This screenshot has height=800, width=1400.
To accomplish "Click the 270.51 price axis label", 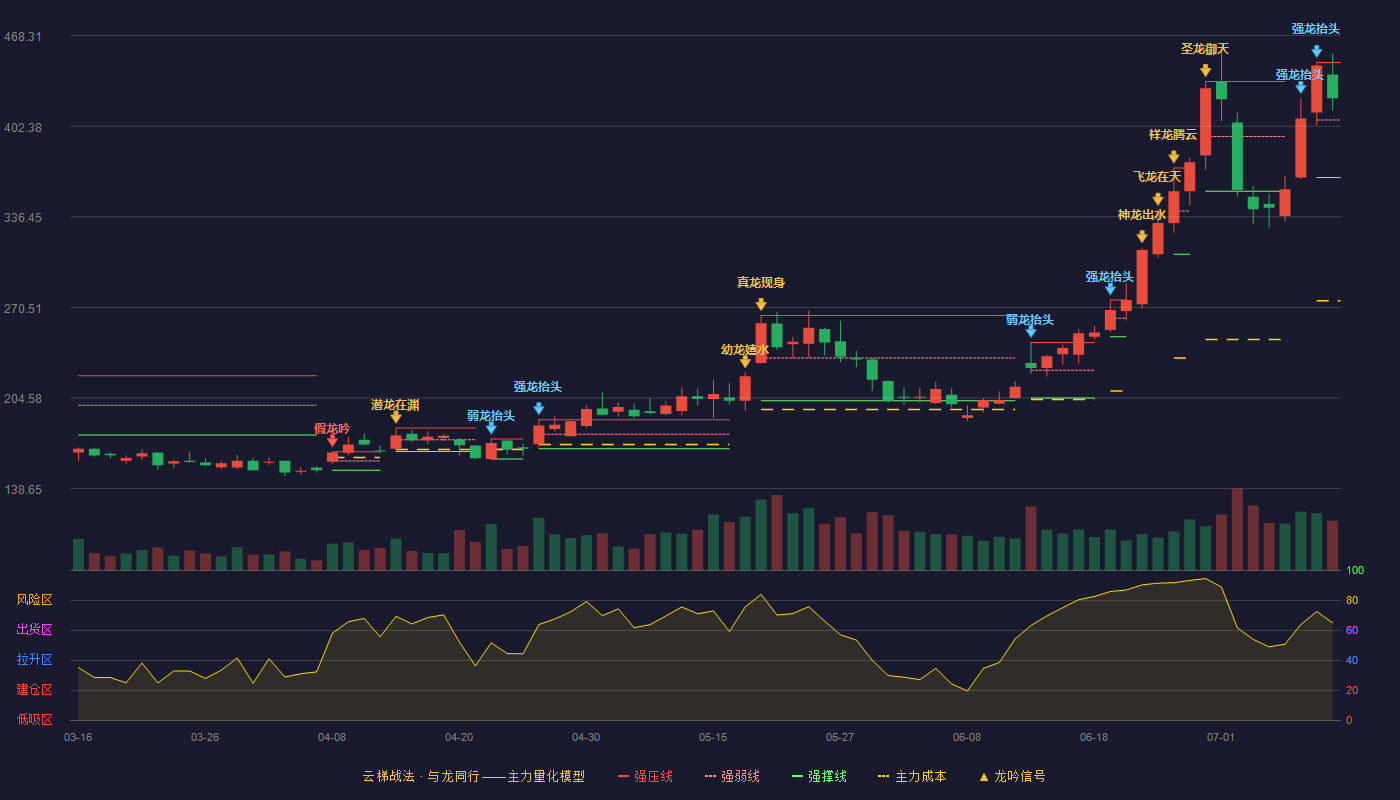I will (x=23, y=309).
